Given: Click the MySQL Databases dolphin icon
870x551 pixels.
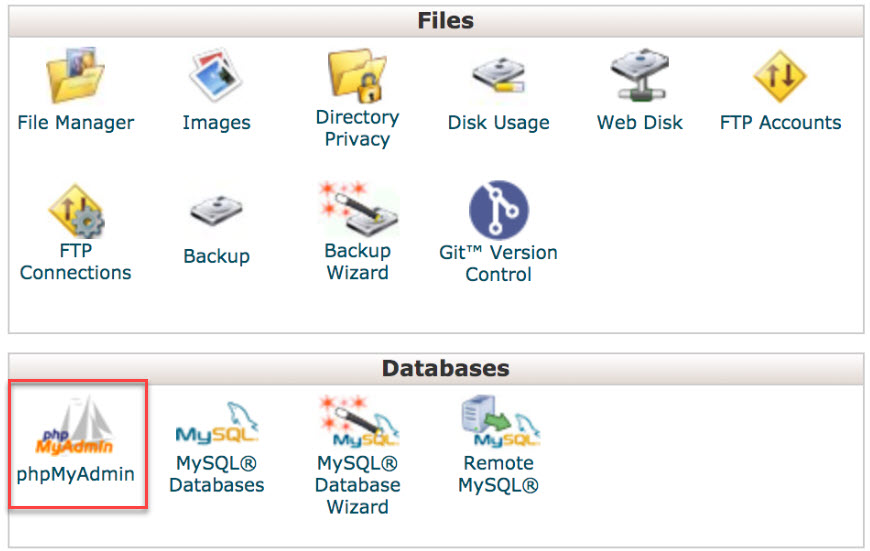Looking at the screenshot, I should (217, 423).
